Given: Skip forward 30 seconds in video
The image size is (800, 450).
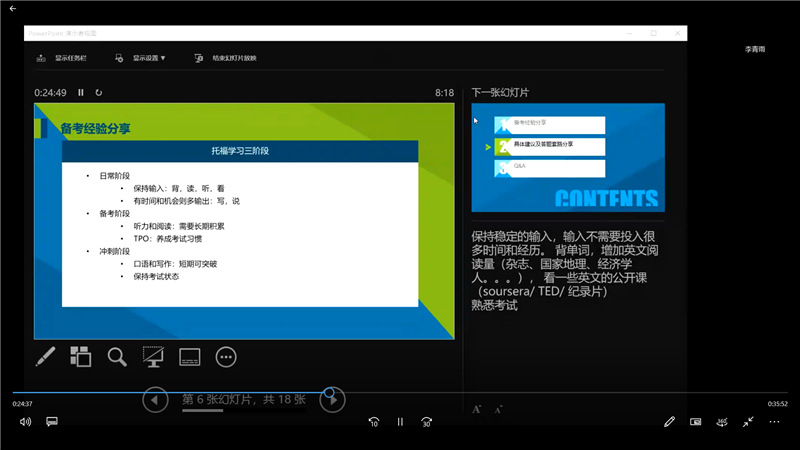Looking at the screenshot, I should (x=427, y=421).
